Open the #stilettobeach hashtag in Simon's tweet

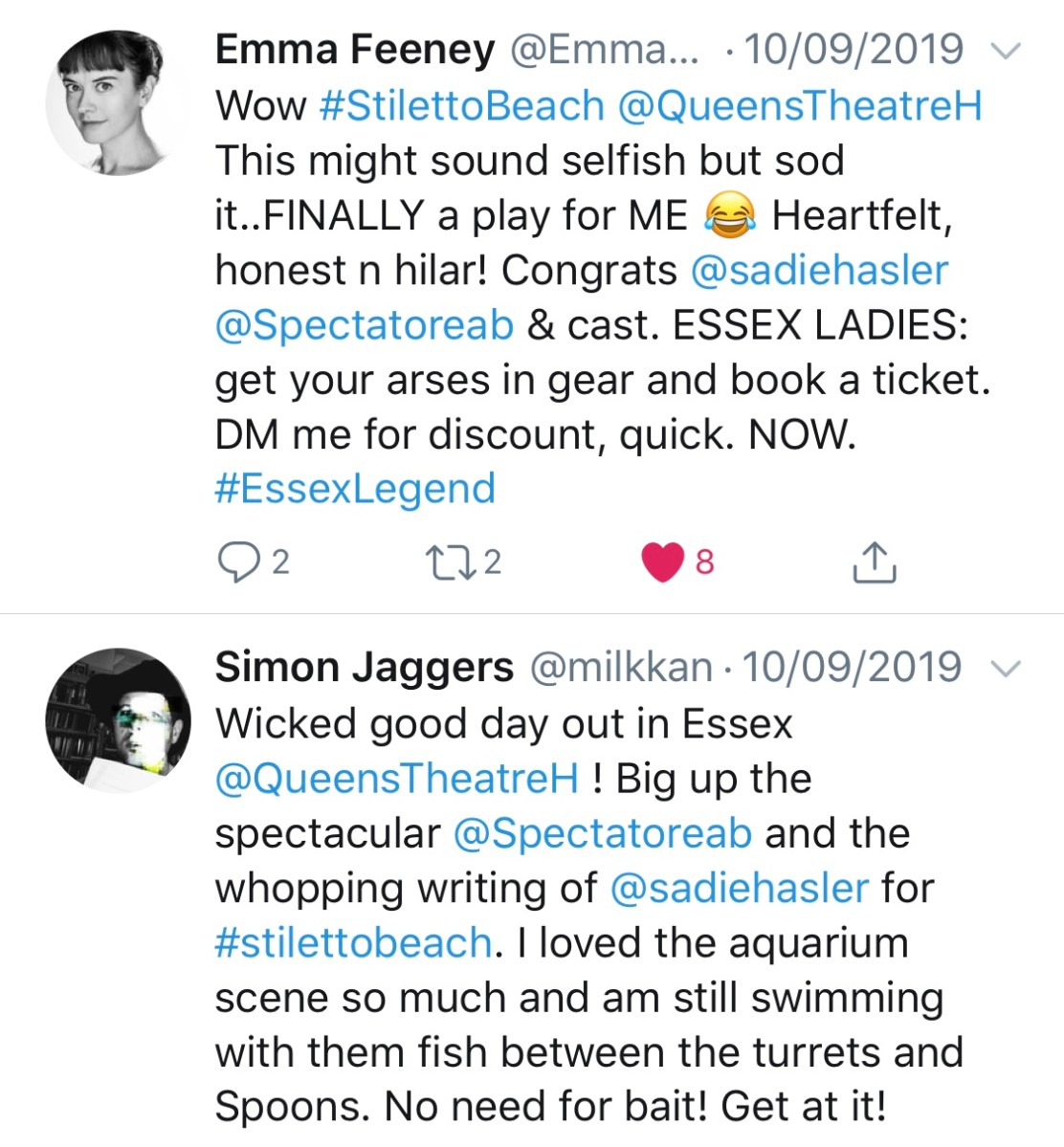click(353, 942)
